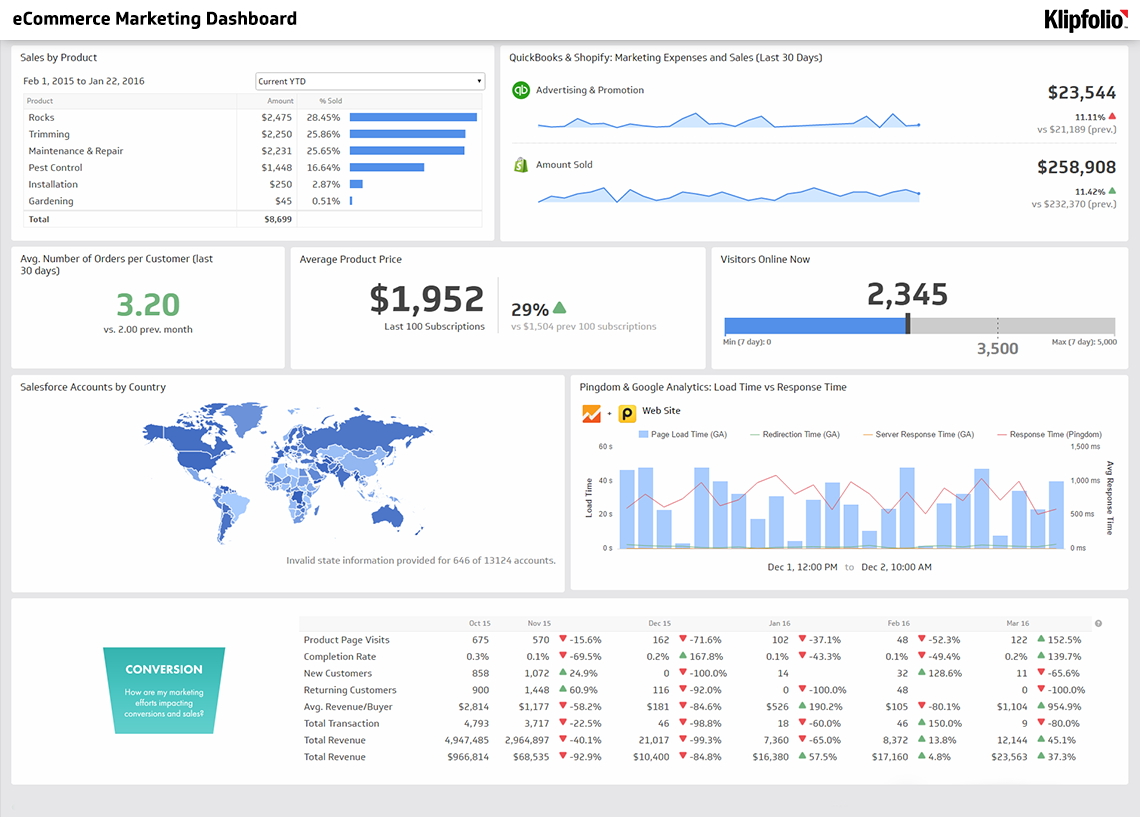The image size is (1140, 817).
Task: Click the green up arrow beside 29%
Action: (559, 308)
